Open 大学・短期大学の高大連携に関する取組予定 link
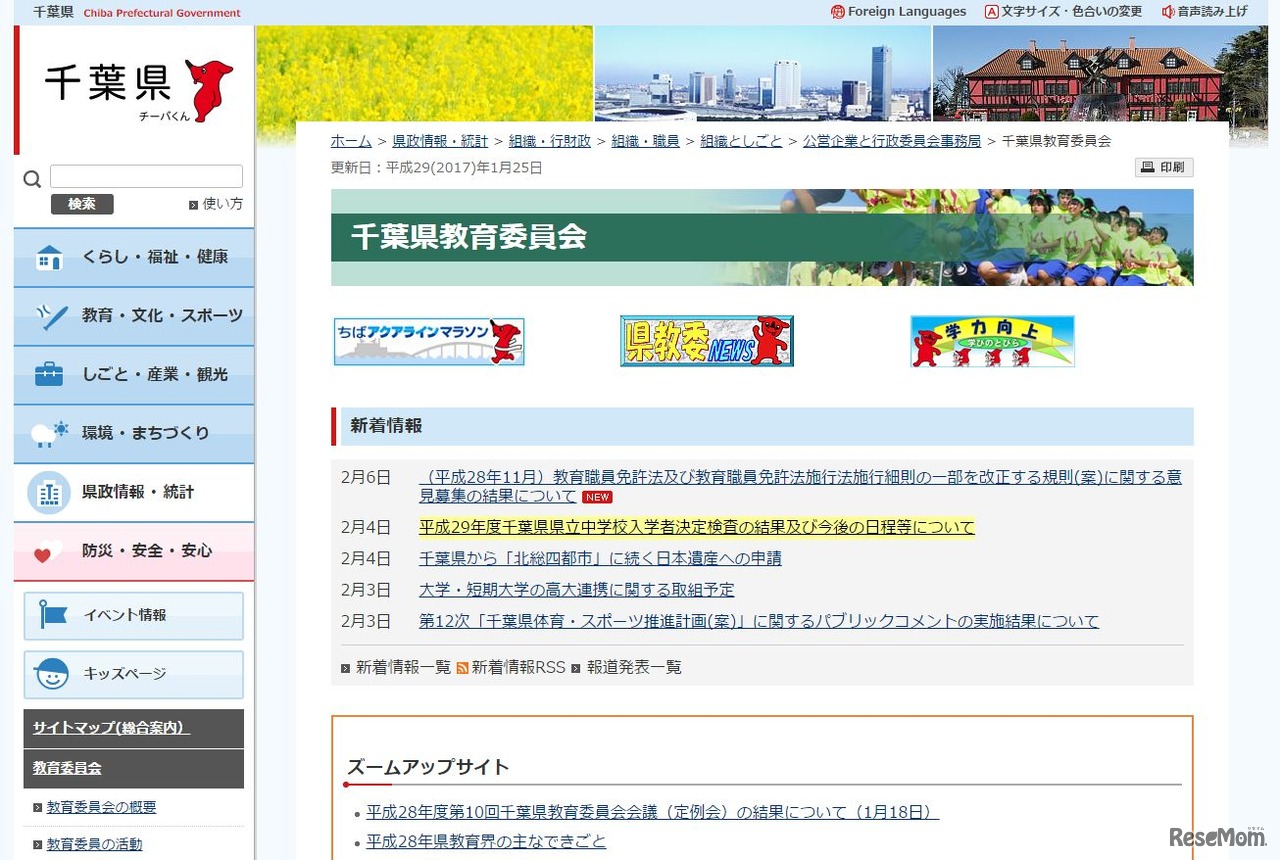Screen dimensions: 1280x860 click(576, 590)
